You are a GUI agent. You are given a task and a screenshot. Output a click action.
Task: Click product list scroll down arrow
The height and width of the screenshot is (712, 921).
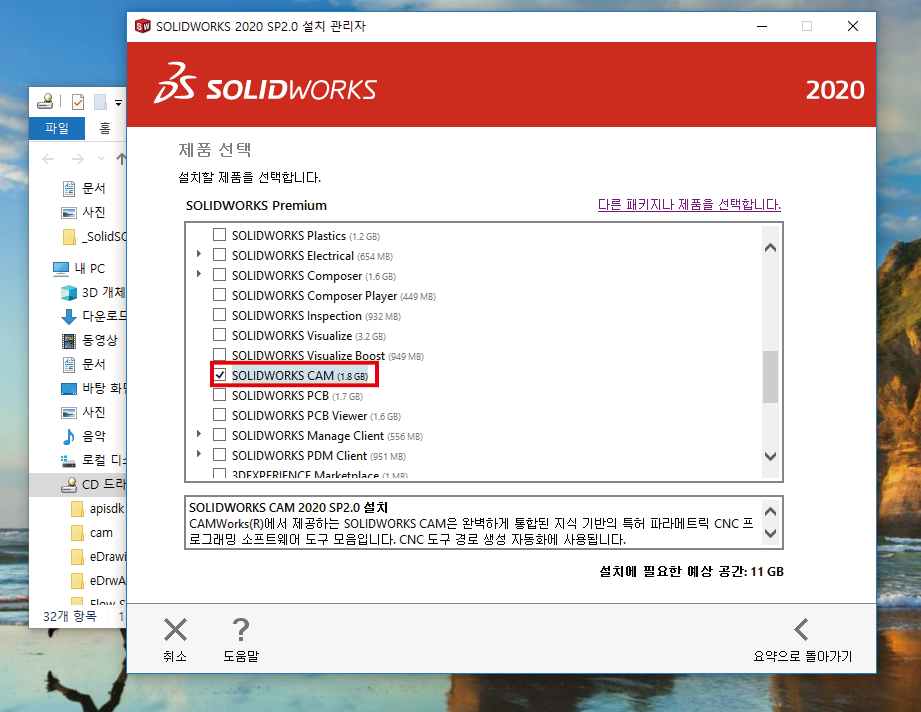click(x=771, y=456)
